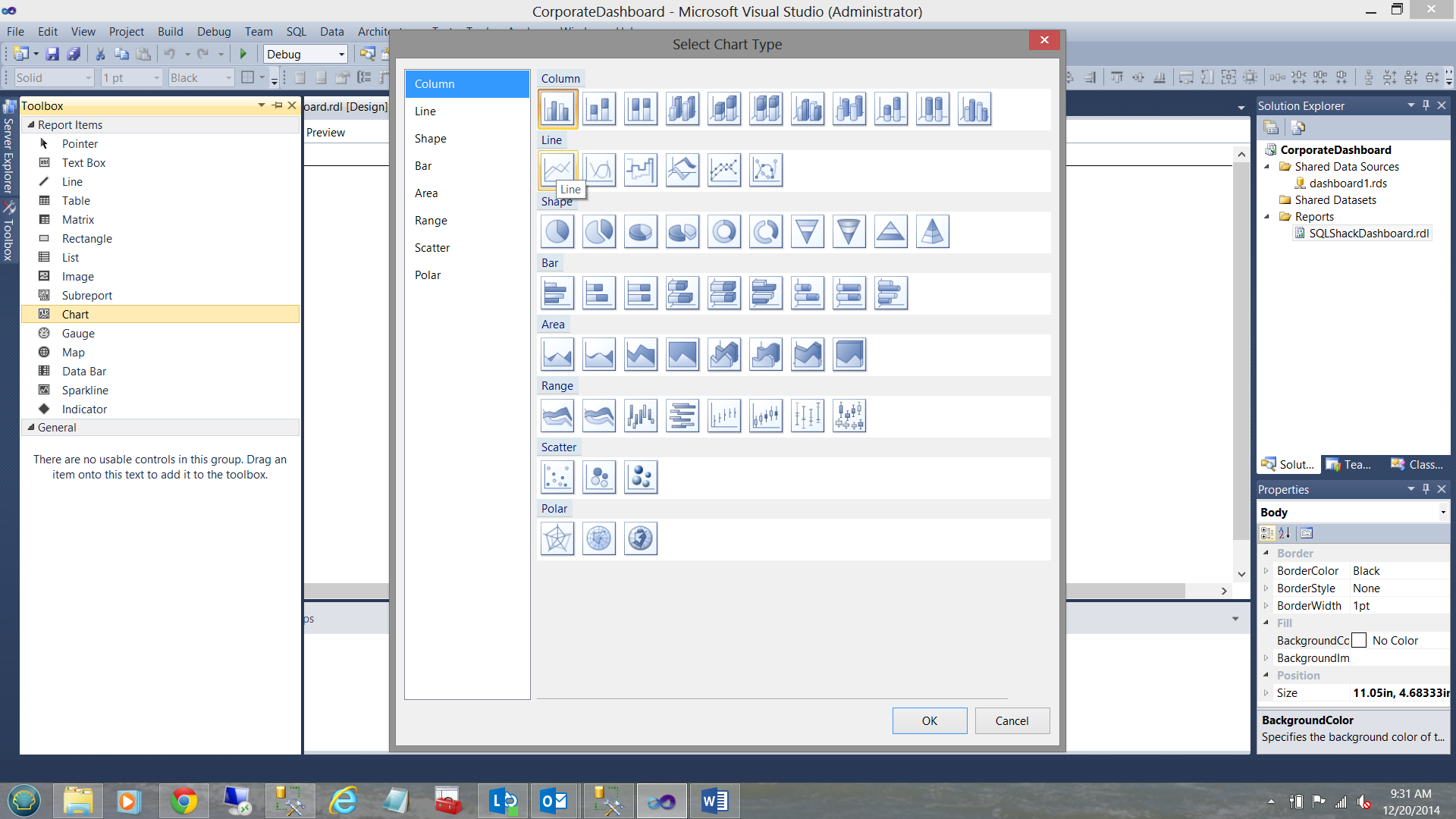Cancel the Select Chart Type dialog
1456x819 pixels.
tap(1012, 721)
